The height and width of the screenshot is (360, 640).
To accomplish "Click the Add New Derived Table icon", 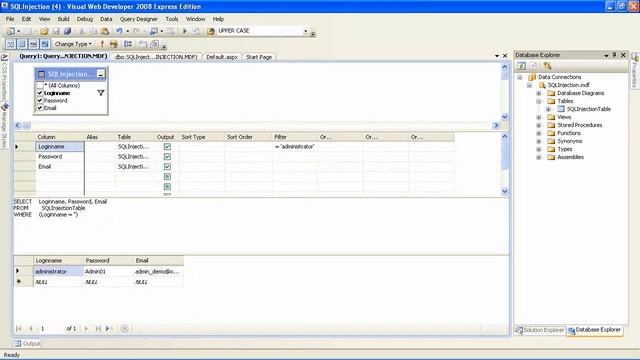I will pos(154,44).
